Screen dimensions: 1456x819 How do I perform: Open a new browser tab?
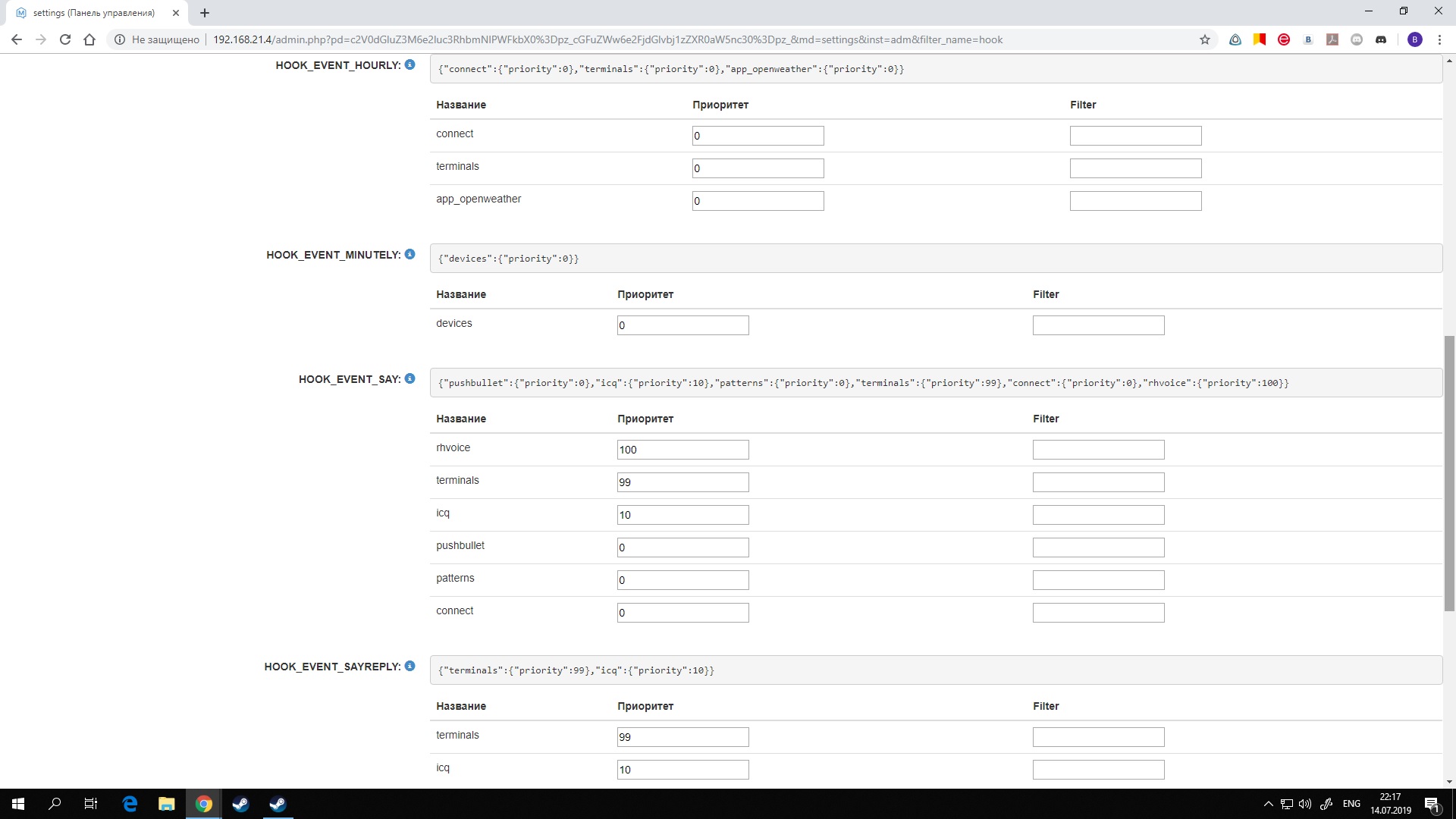point(205,13)
